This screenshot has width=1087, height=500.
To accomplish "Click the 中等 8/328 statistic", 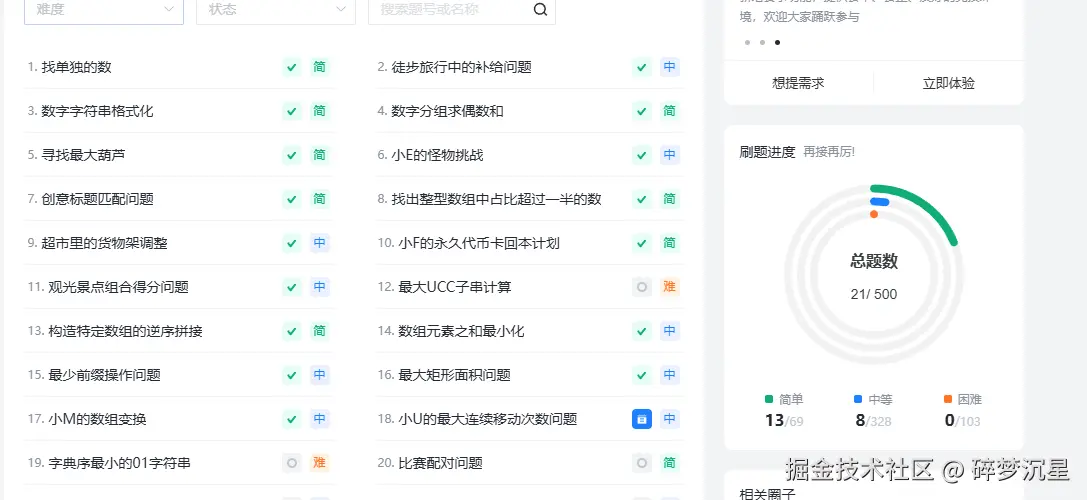I will (x=873, y=411).
